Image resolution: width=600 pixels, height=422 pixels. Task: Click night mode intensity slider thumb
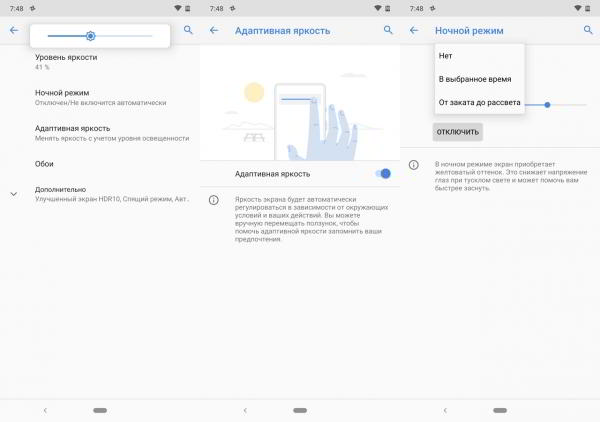pyautogui.click(x=547, y=104)
